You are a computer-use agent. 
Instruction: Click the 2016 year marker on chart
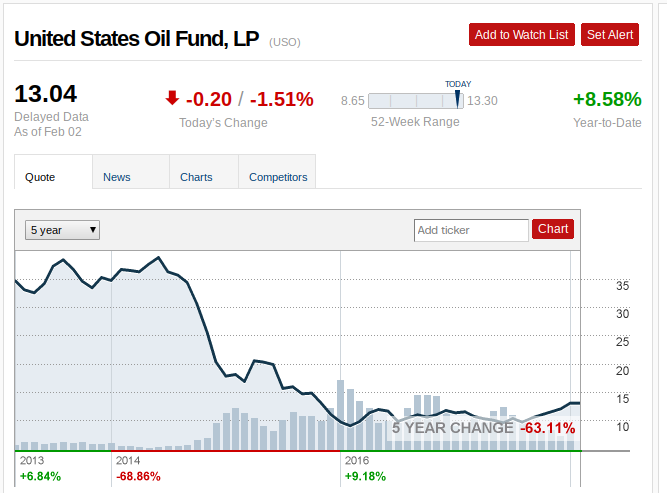(x=356, y=460)
